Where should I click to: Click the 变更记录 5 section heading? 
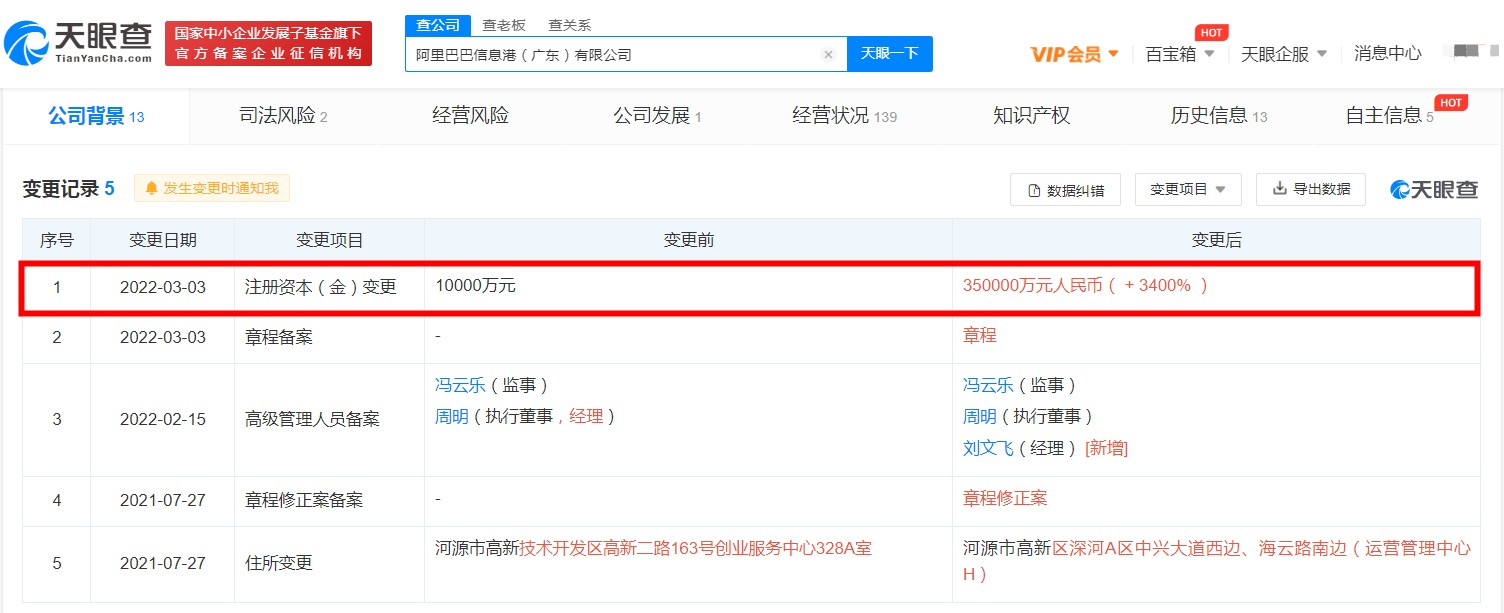[69, 189]
